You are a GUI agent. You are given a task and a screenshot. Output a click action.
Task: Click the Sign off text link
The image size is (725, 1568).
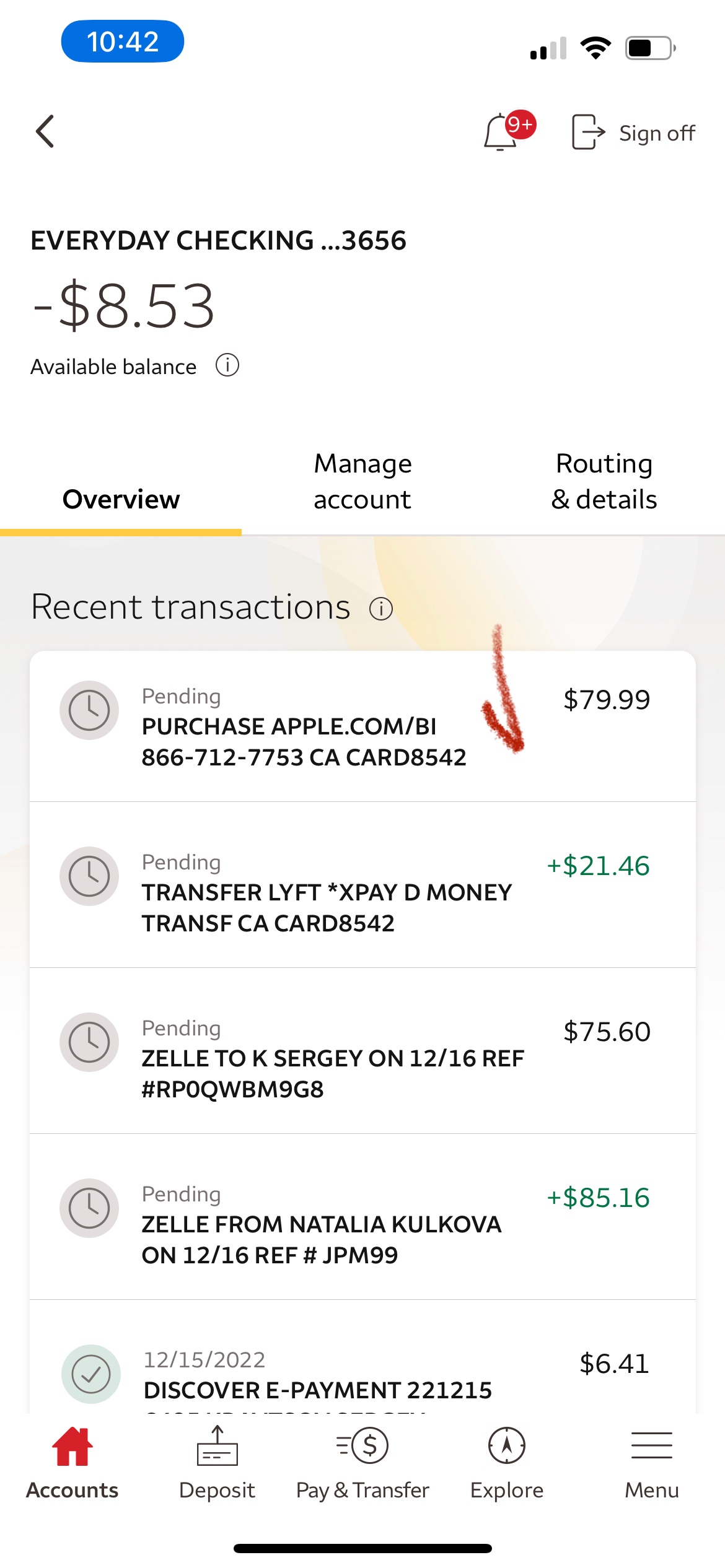(657, 133)
